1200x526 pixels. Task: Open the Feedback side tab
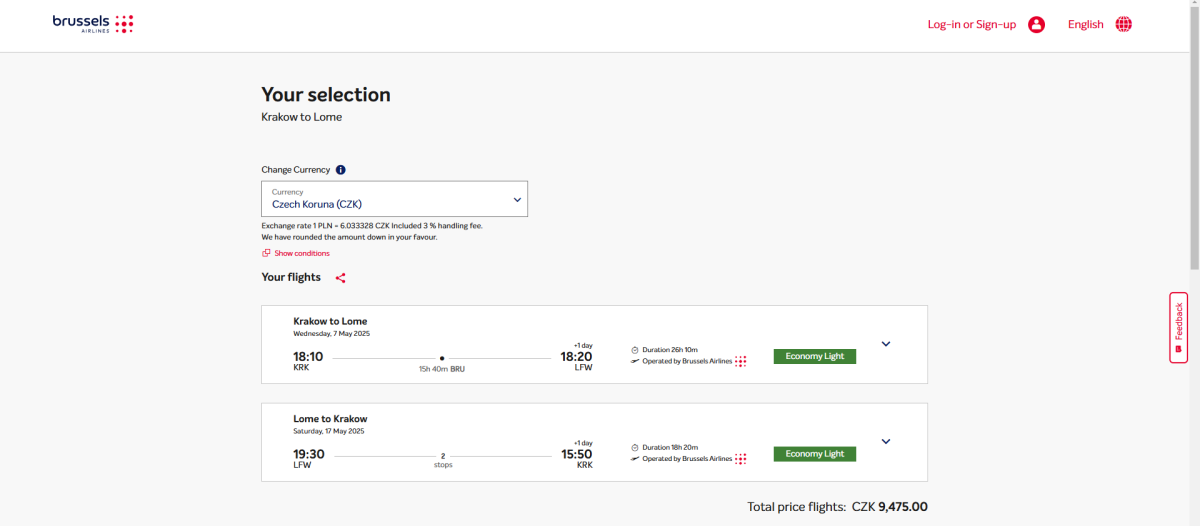tap(1178, 327)
